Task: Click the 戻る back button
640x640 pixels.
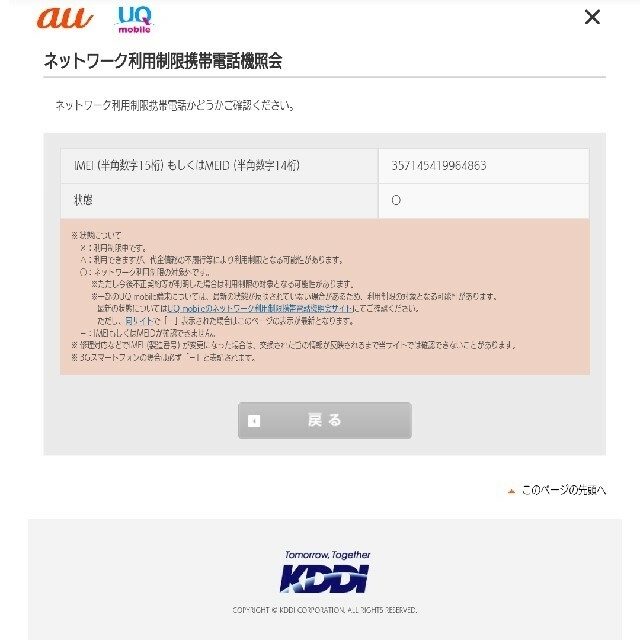Action: (x=324, y=420)
